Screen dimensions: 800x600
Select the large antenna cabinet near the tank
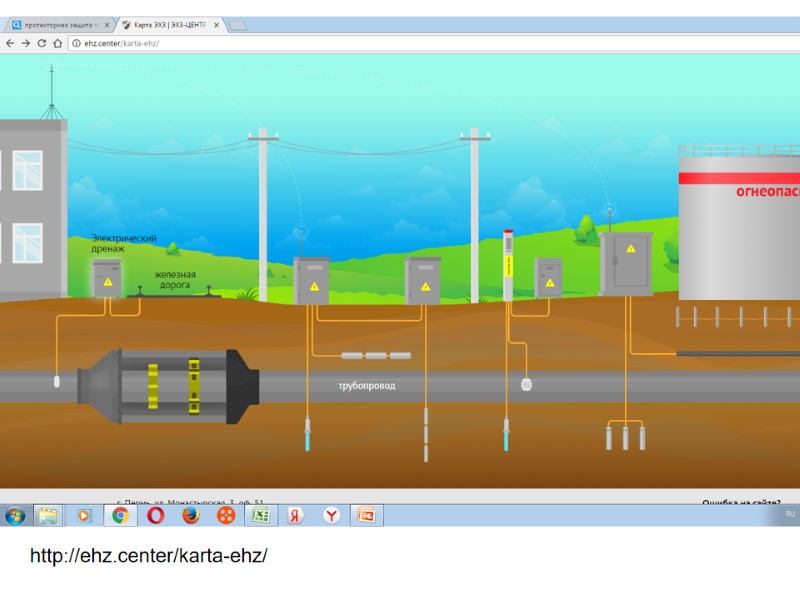(x=626, y=264)
